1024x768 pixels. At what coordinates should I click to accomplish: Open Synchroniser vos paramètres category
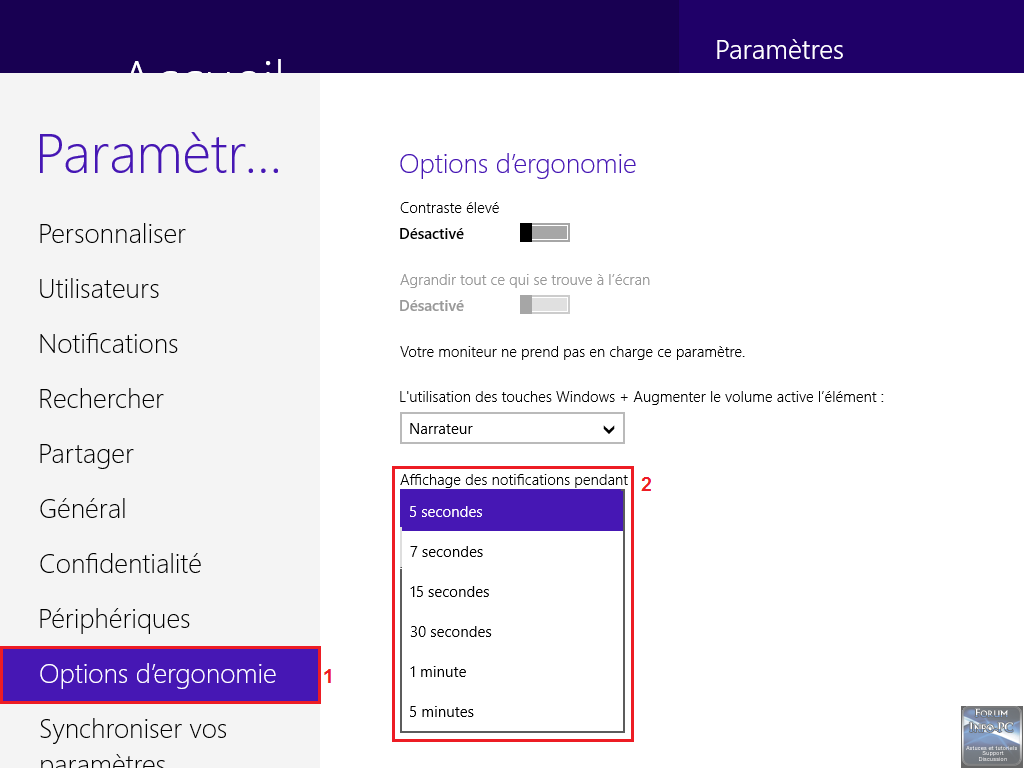click(x=133, y=744)
